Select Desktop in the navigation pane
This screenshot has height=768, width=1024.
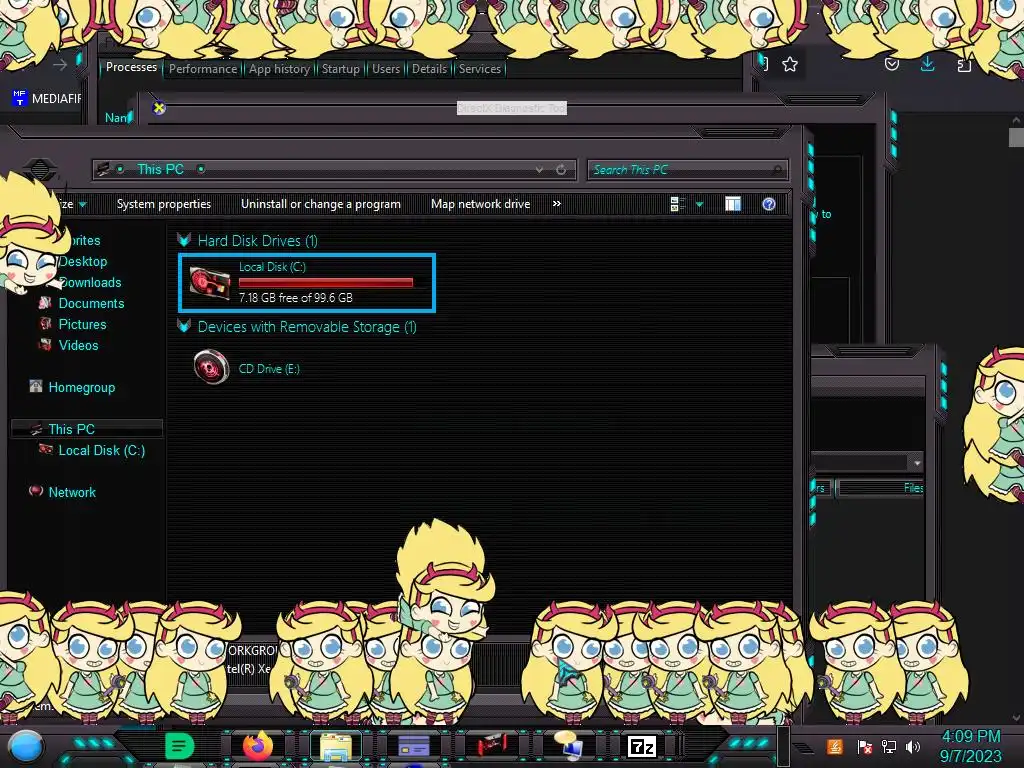click(83, 261)
